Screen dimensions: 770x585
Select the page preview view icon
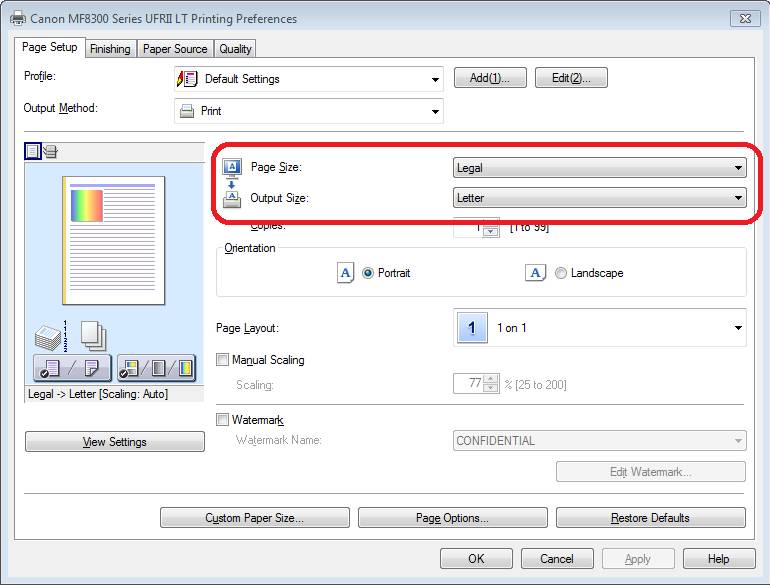32,151
